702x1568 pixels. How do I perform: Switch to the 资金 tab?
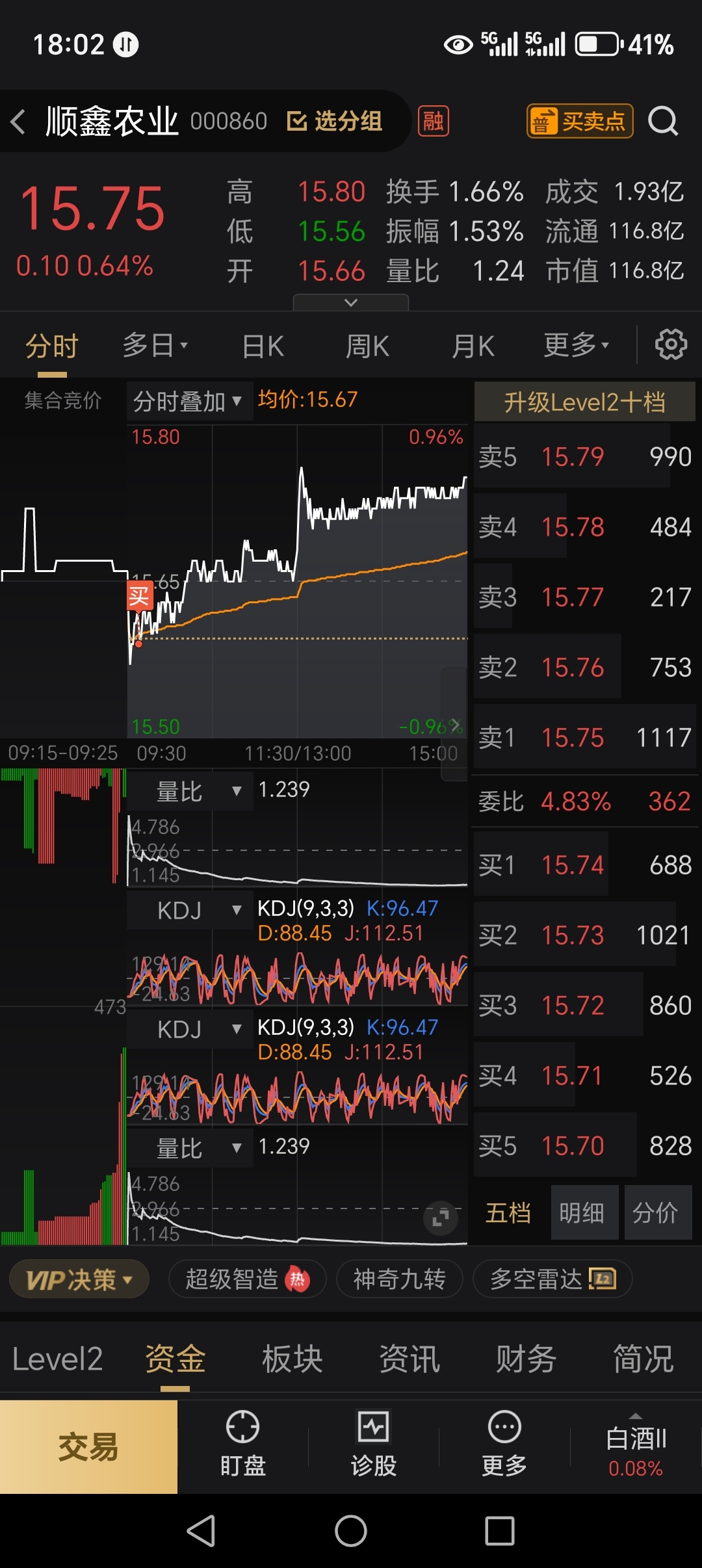[175, 1359]
